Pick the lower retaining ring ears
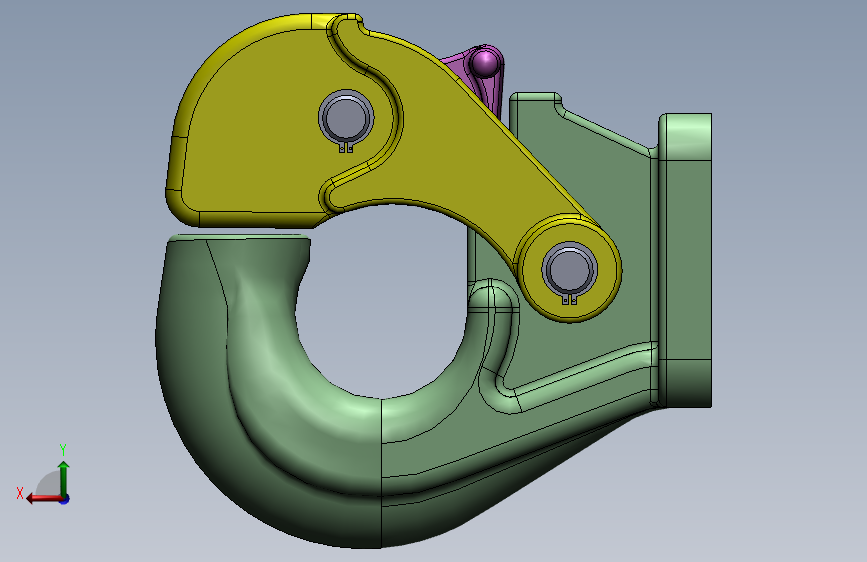The height and width of the screenshot is (562, 867). point(570,299)
